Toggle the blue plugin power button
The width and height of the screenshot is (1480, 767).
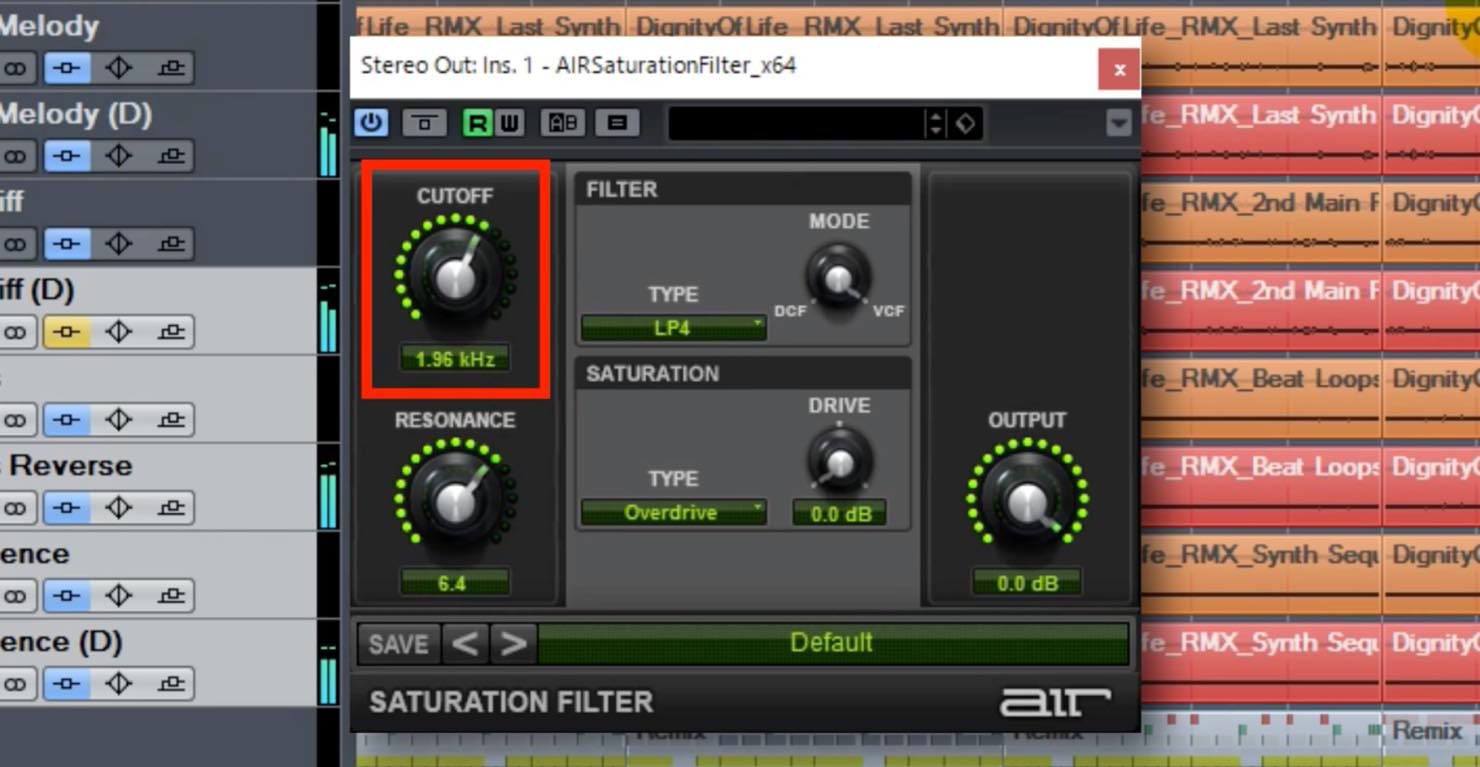[x=371, y=123]
